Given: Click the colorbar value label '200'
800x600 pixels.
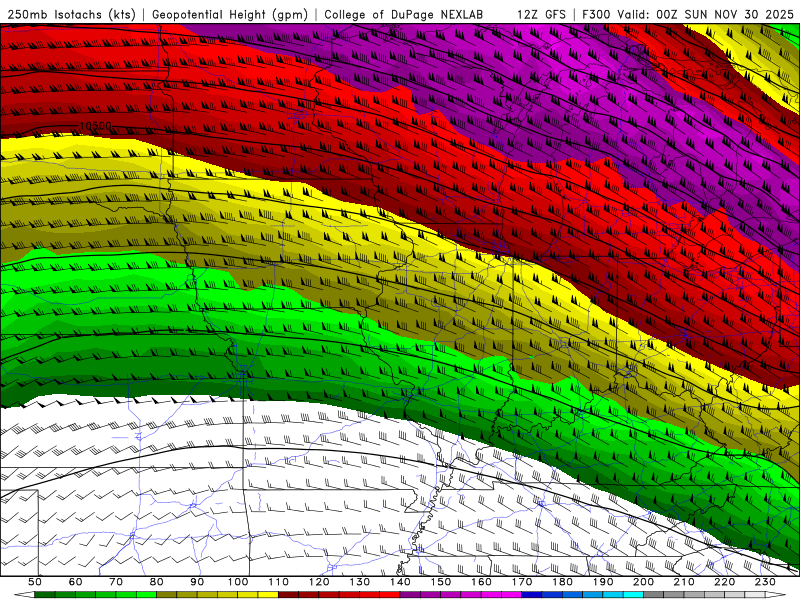Looking at the screenshot, I should tap(643, 582).
